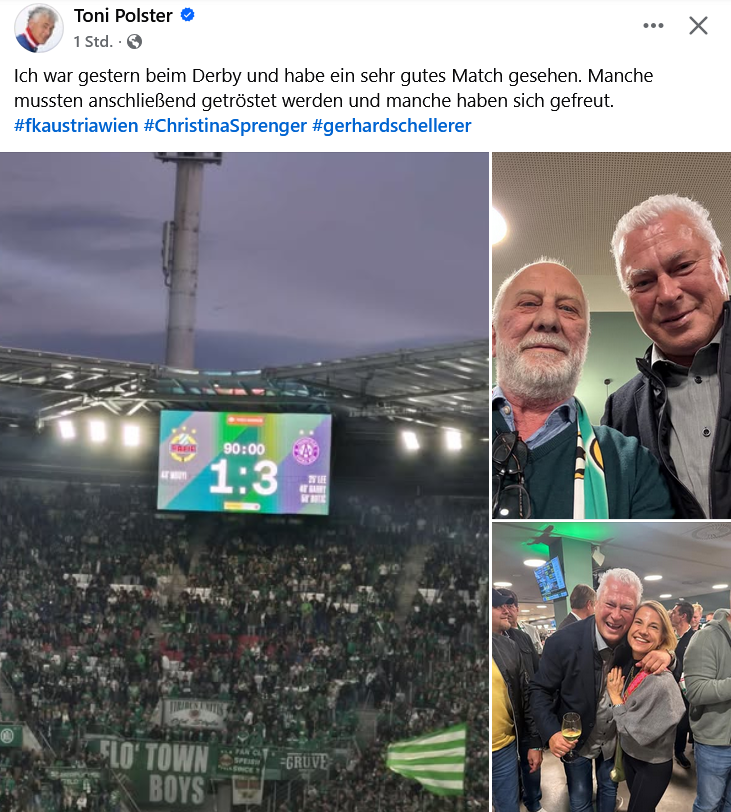Click the 1:3 scoreboard in photo
The width and height of the screenshot is (731, 812).
click(x=243, y=476)
